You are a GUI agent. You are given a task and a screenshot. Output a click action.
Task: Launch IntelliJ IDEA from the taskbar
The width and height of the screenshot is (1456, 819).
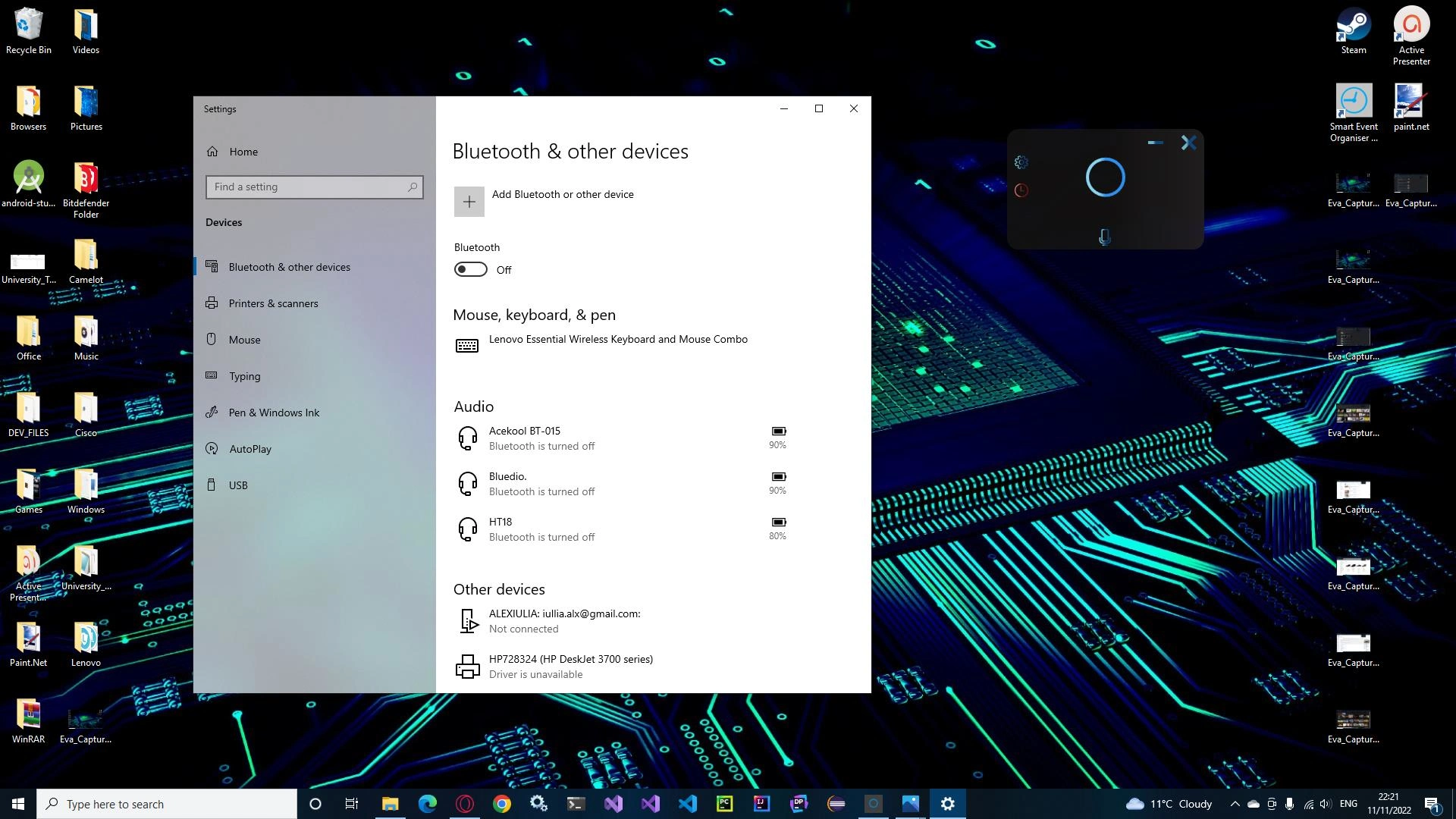click(x=762, y=804)
